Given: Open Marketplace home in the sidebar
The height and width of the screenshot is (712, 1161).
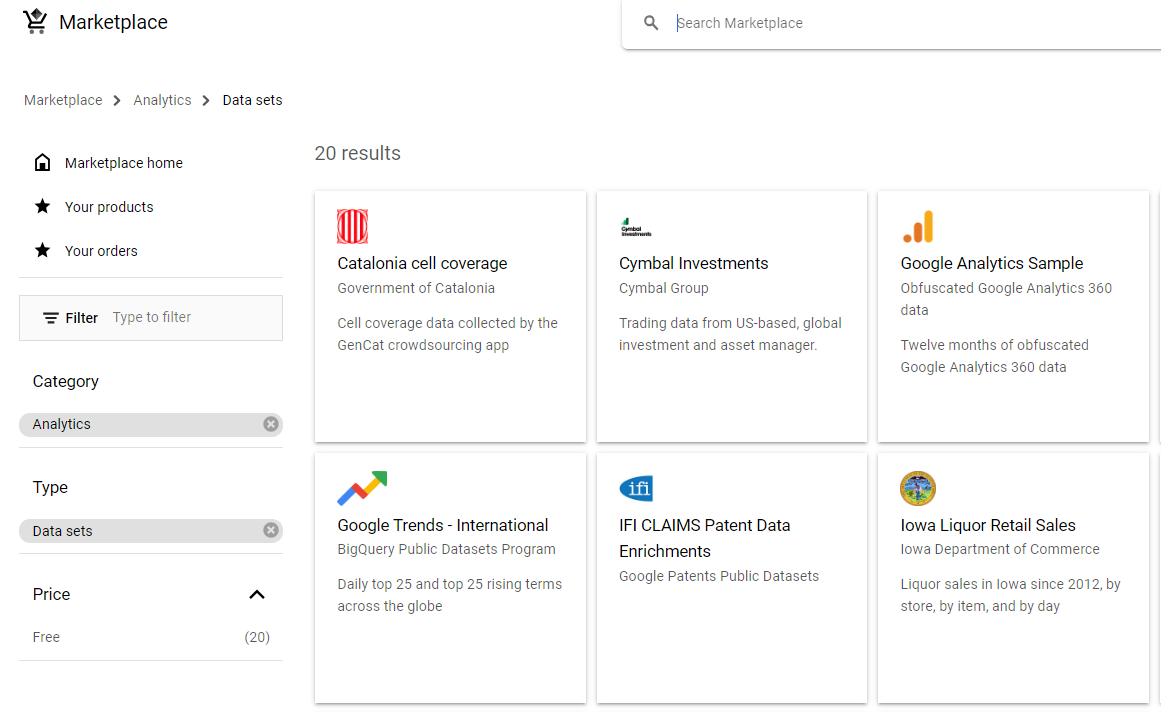Looking at the screenshot, I should pos(124,162).
